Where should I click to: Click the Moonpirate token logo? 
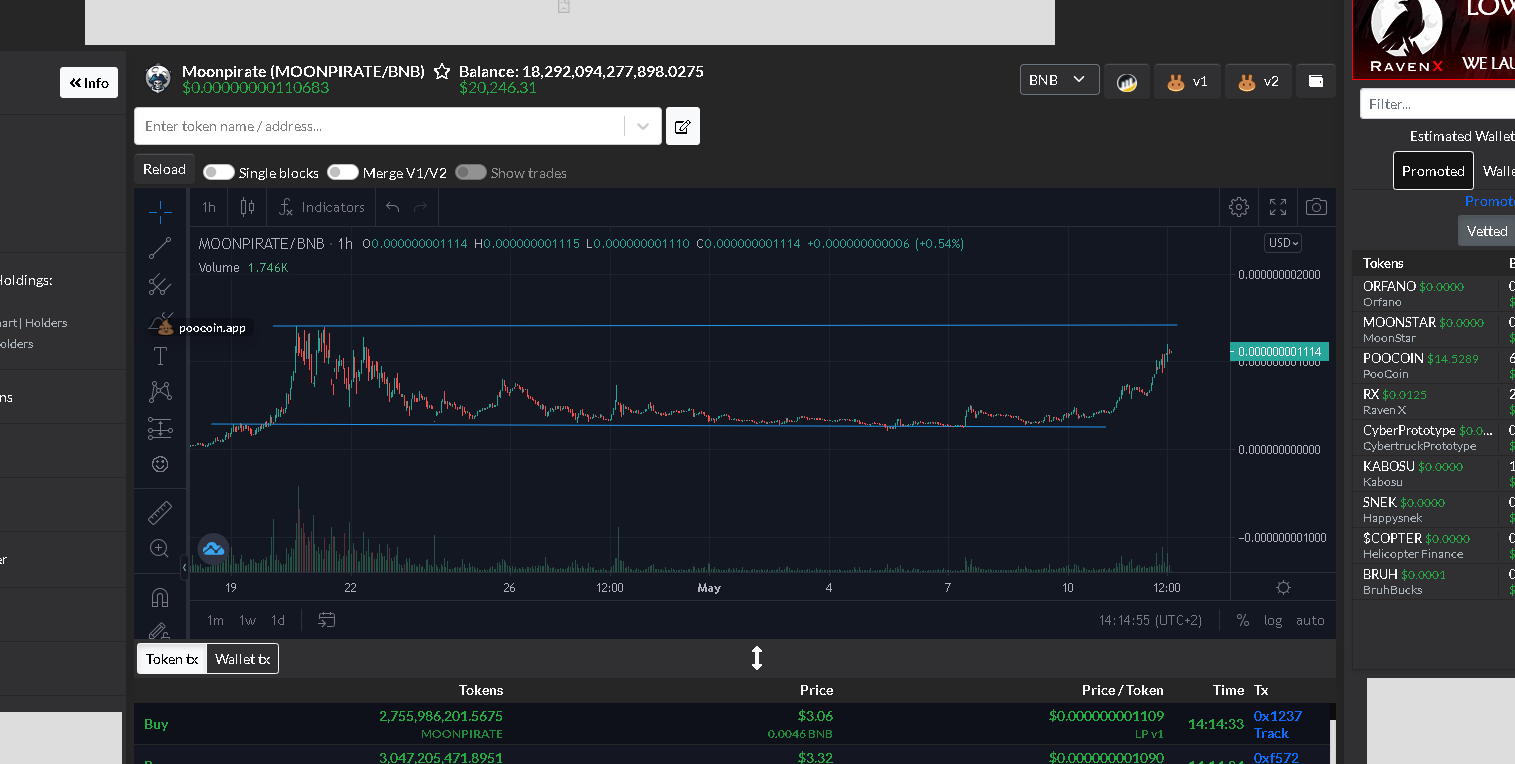(158, 79)
